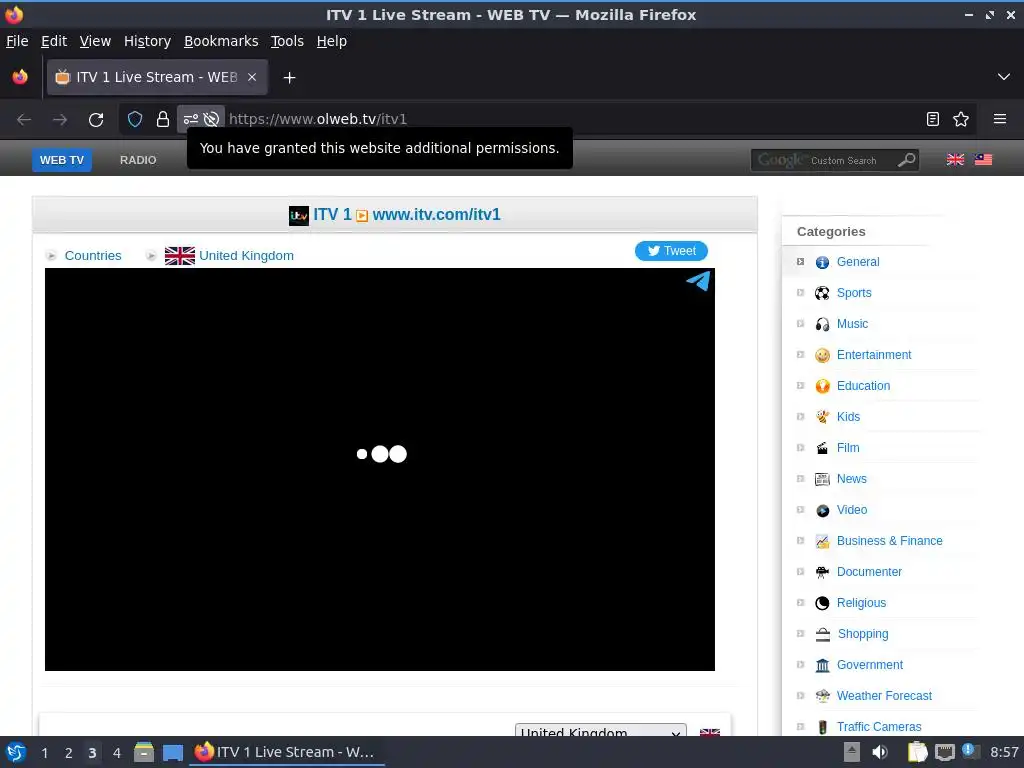Image resolution: width=1024 pixels, height=768 pixels.
Task: Open a new tab with plus button
Action: coord(289,78)
